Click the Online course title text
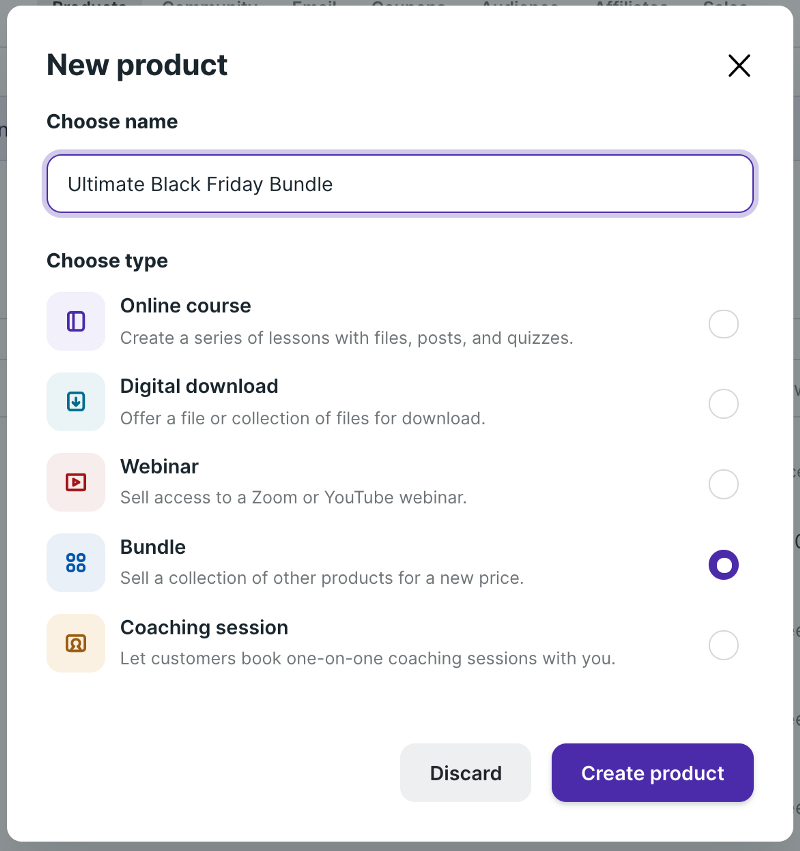Screen dimensions: 800x851 tap(186, 306)
